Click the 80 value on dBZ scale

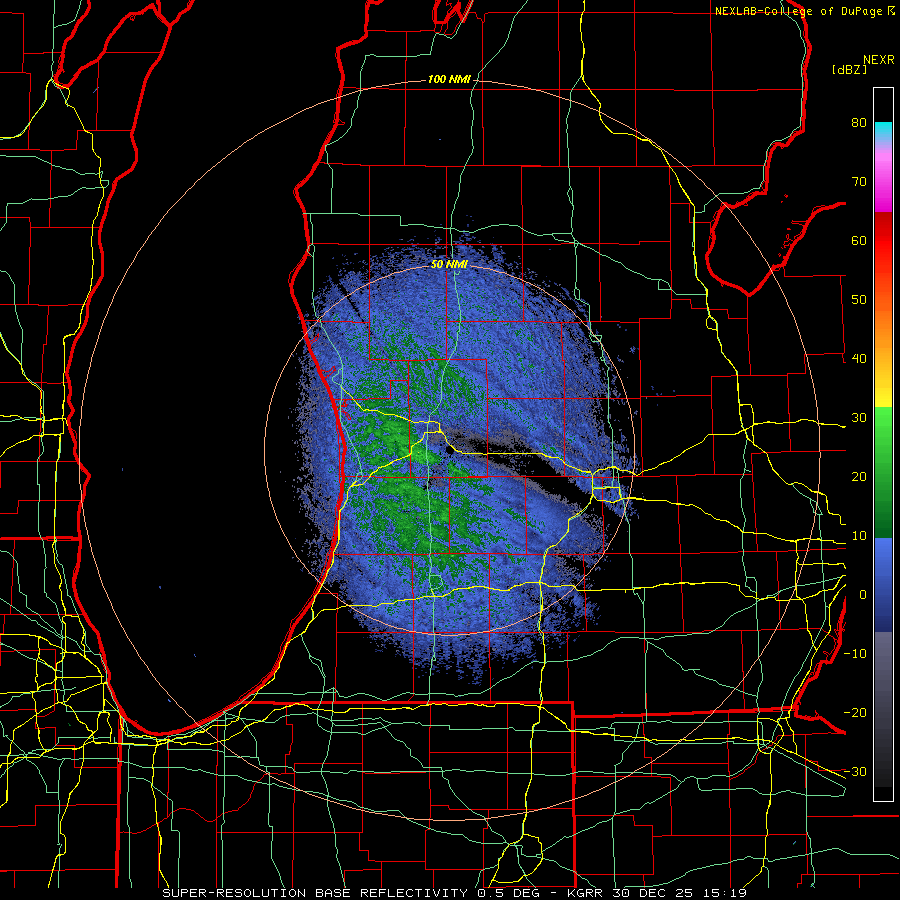tap(859, 123)
